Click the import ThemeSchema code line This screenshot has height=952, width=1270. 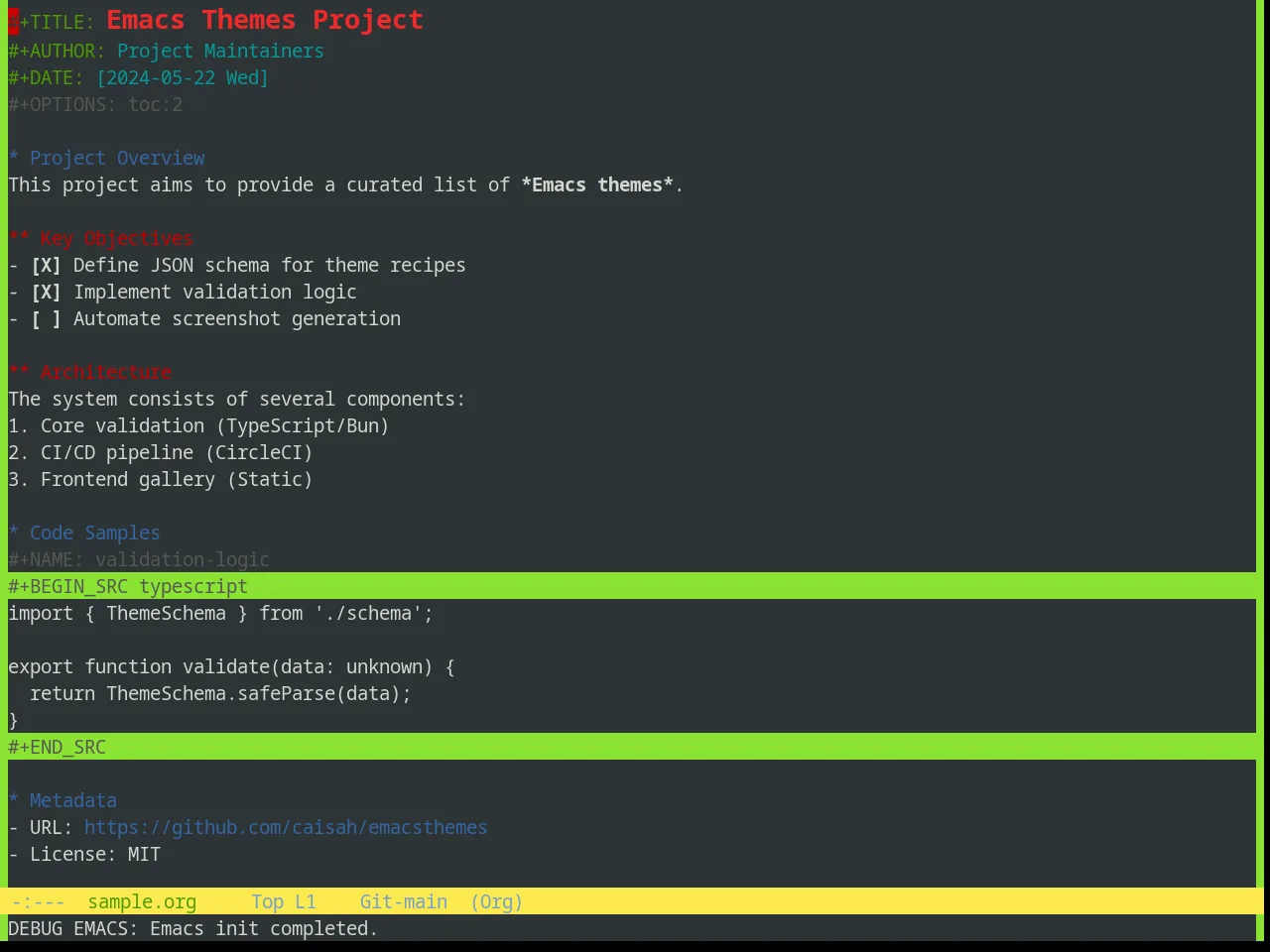[x=221, y=614]
